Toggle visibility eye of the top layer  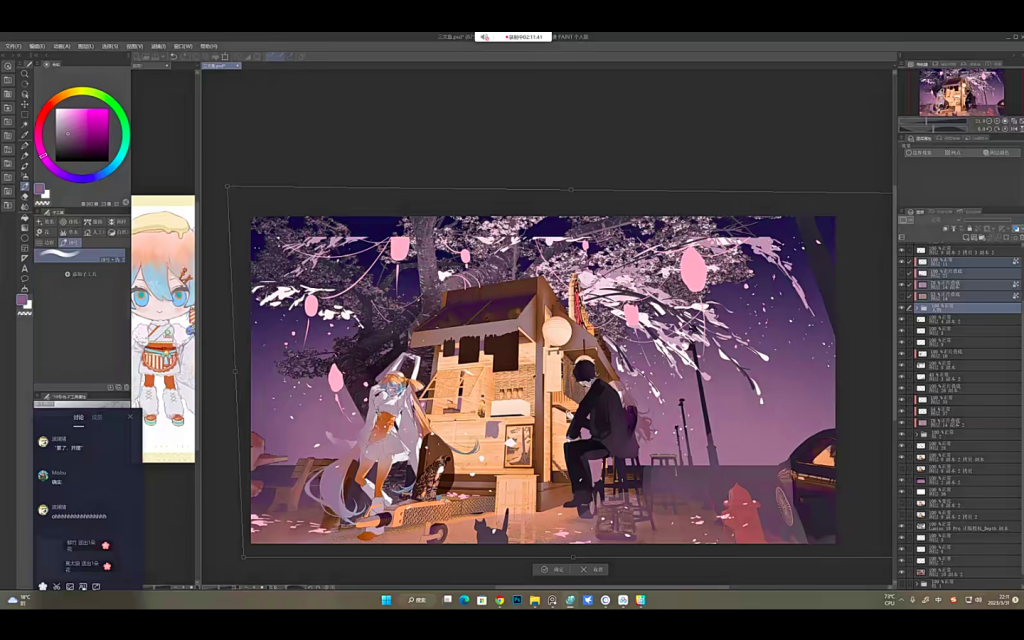pos(901,249)
